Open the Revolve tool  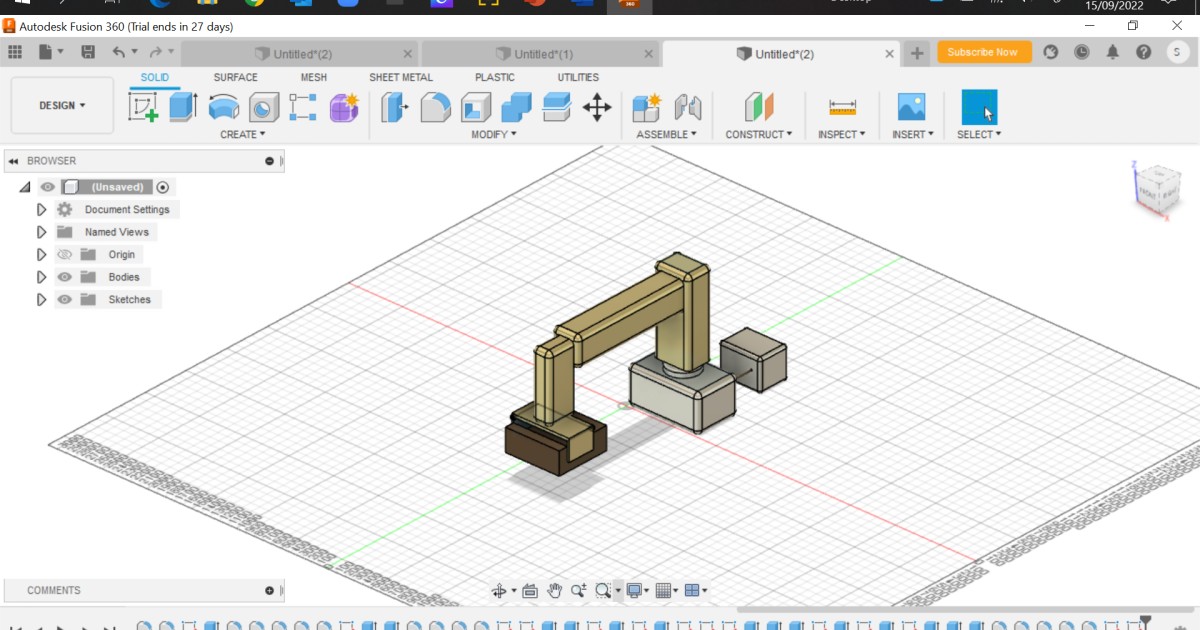[x=222, y=107]
